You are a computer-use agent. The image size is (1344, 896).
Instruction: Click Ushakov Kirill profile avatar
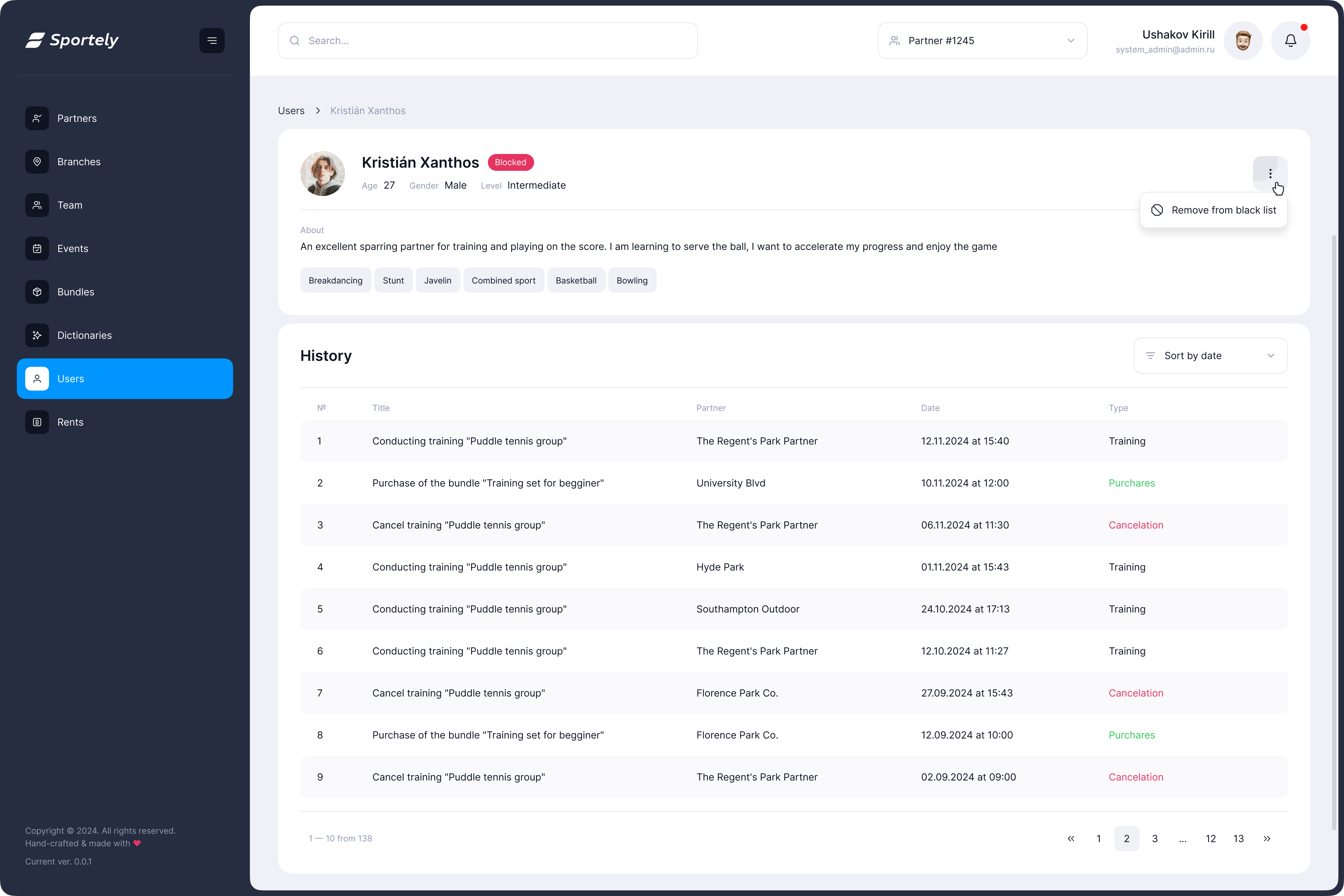[x=1243, y=41]
